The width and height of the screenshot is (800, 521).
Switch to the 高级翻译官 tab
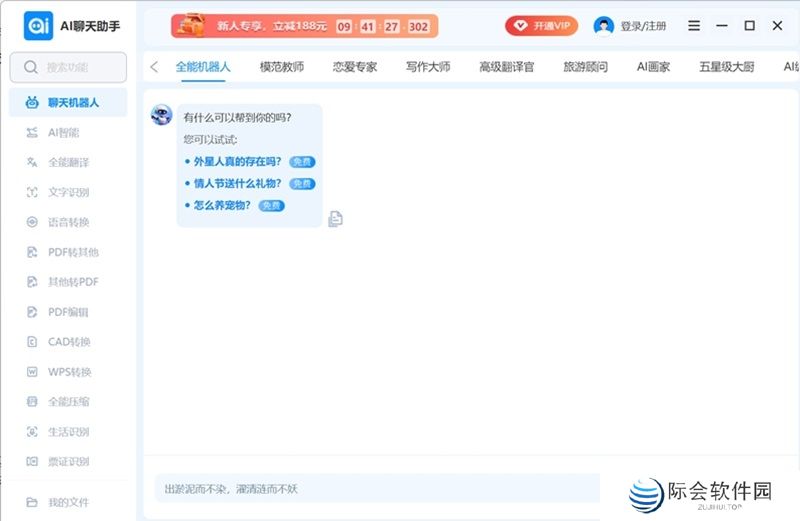(x=507, y=67)
